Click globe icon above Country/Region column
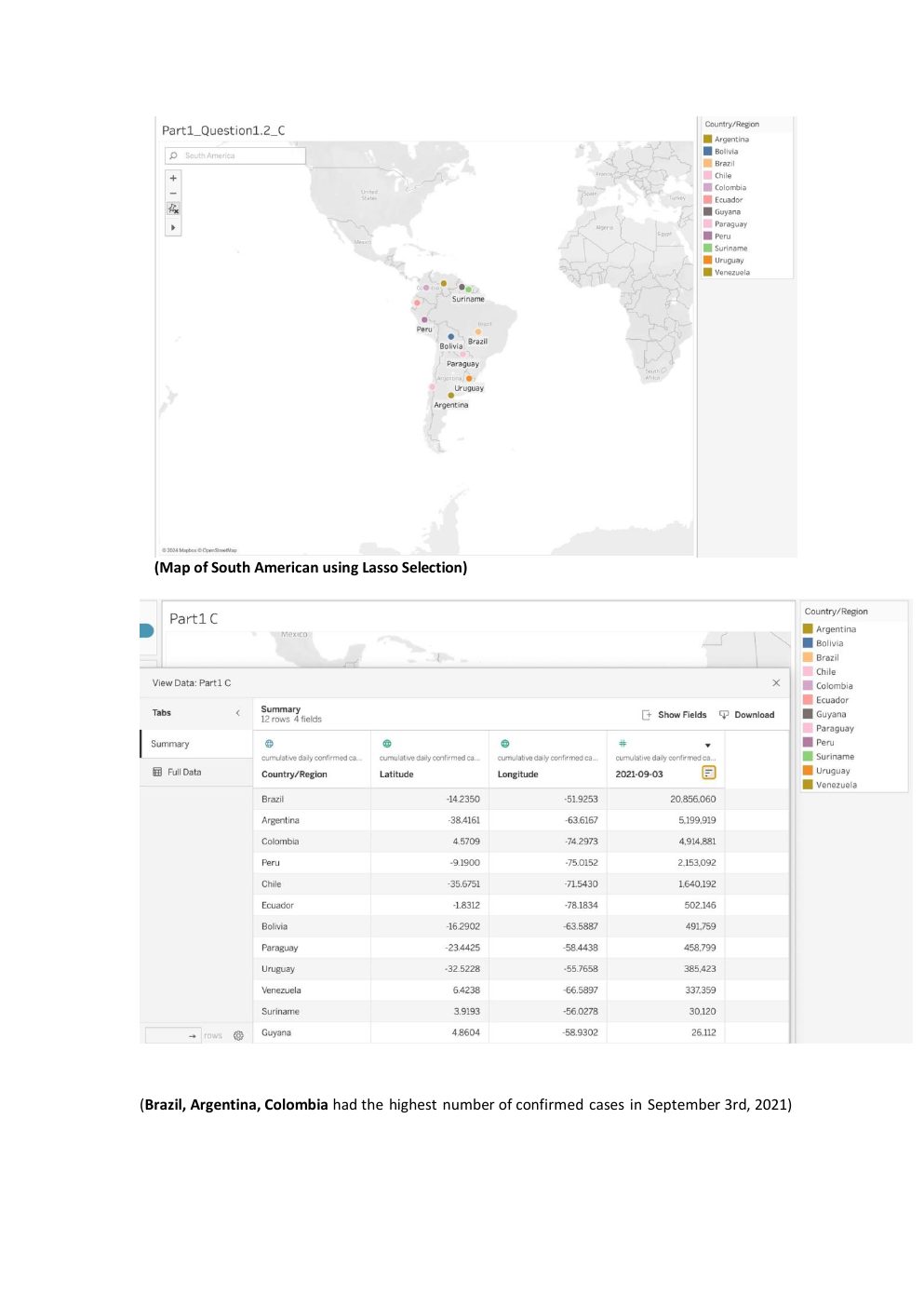This screenshot has height=1307, width=924. pyautogui.click(x=269, y=744)
